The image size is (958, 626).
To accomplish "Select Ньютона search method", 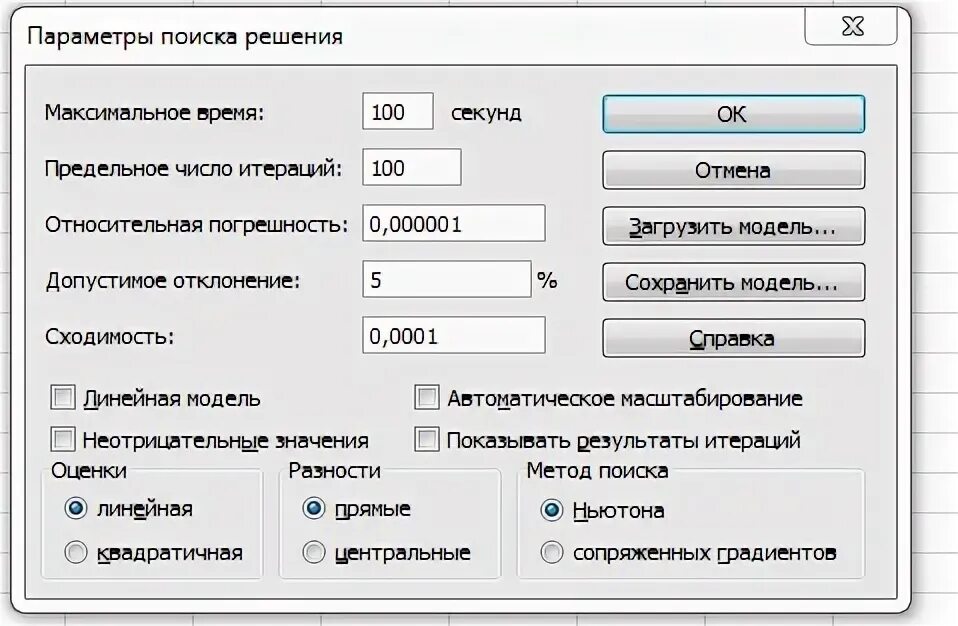I will click(x=552, y=510).
